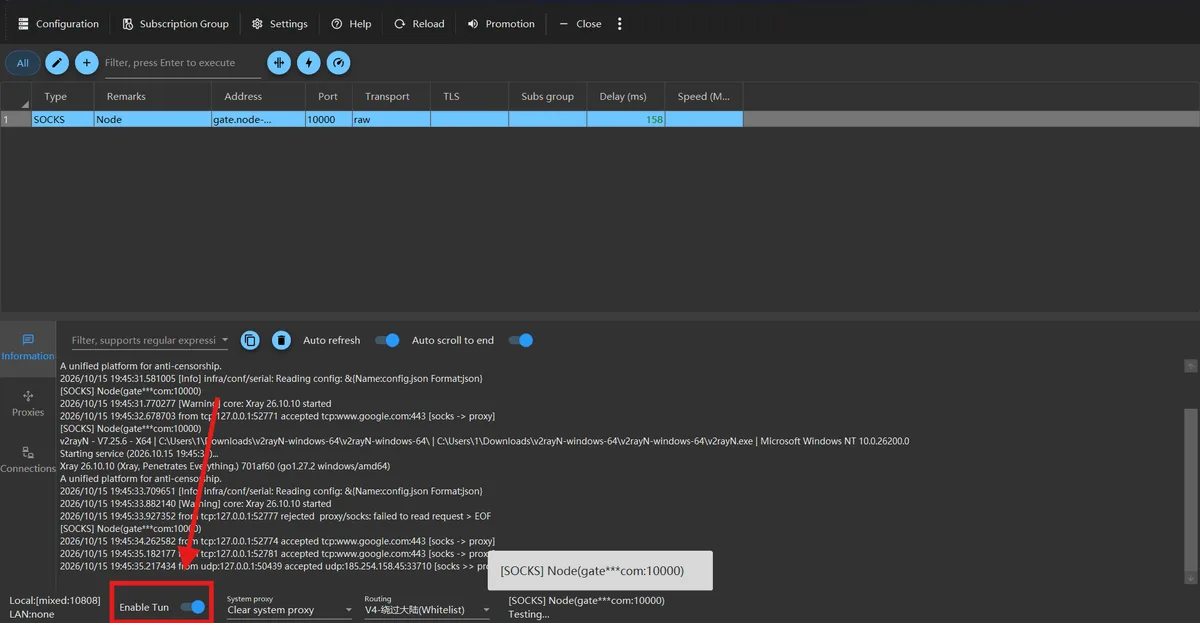
Task: Click the port value 10000 in the table
Action: click(x=321, y=119)
